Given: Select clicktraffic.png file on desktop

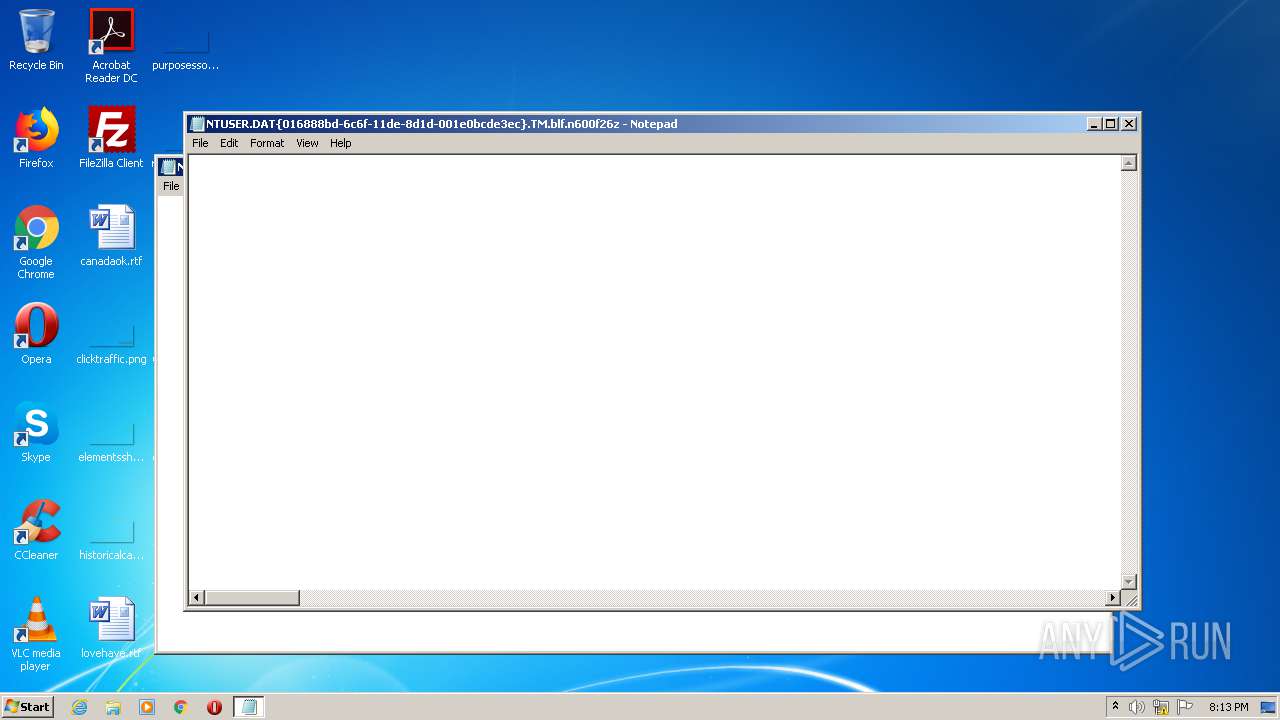Looking at the screenshot, I should point(111,344).
